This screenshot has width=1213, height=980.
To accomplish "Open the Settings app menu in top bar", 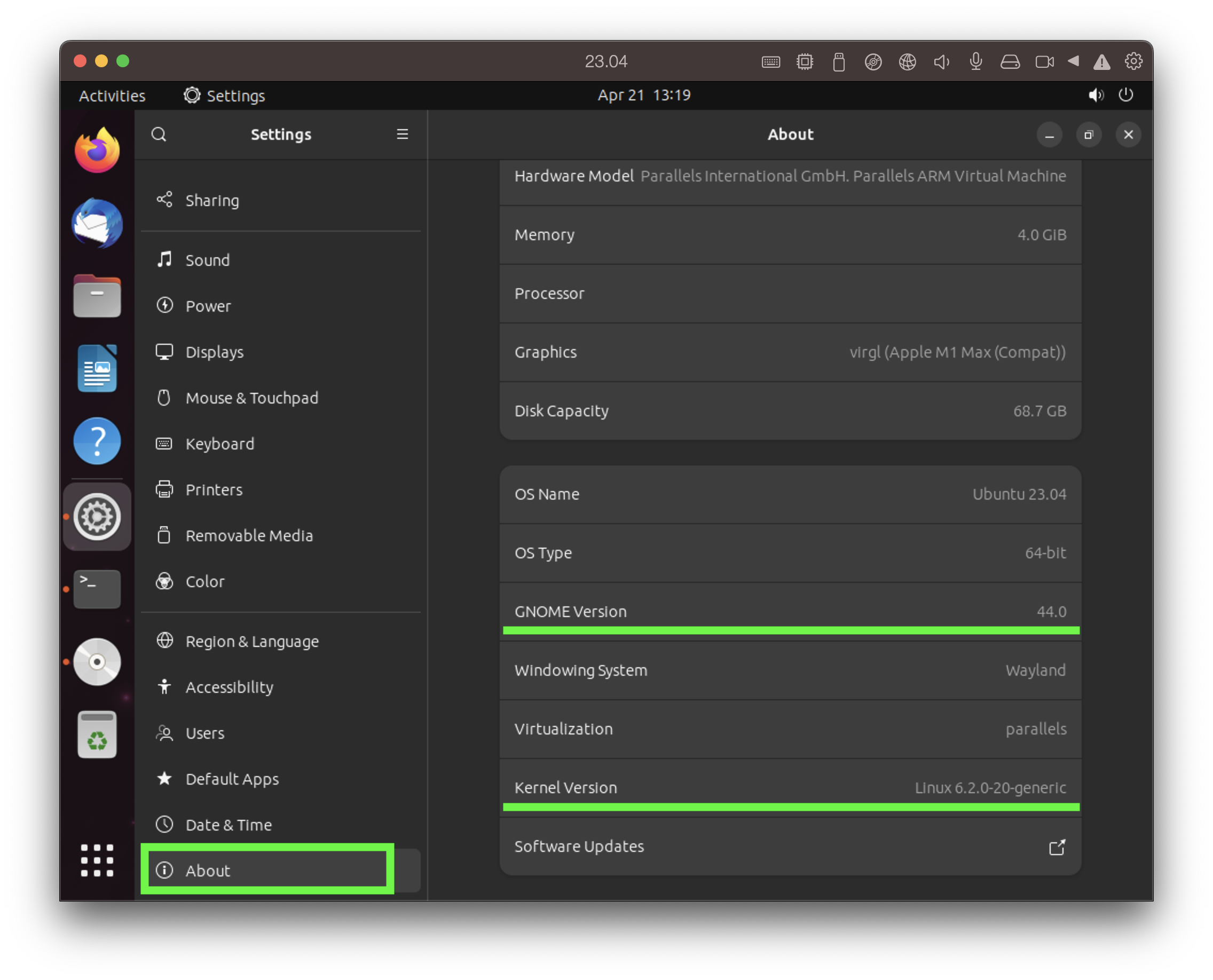I will tap(224, 96).
